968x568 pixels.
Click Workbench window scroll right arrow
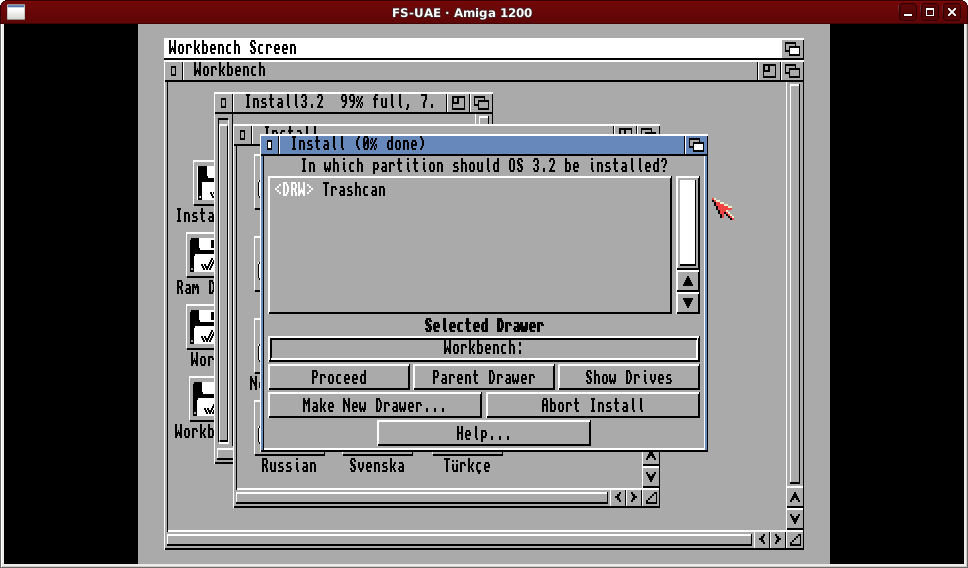tap(778, 540)
